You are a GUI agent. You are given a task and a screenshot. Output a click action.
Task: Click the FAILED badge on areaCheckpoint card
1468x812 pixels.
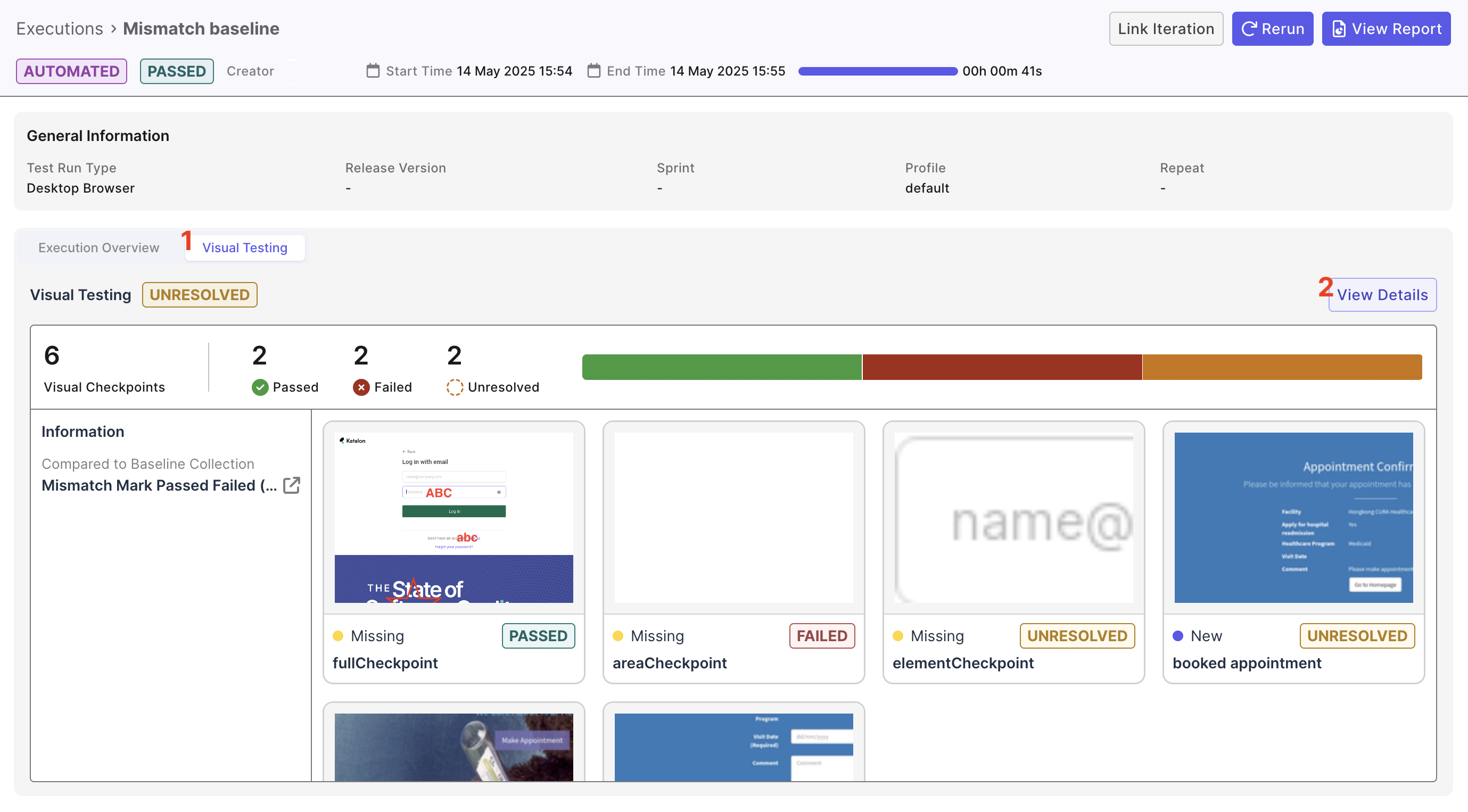[822, 636]
